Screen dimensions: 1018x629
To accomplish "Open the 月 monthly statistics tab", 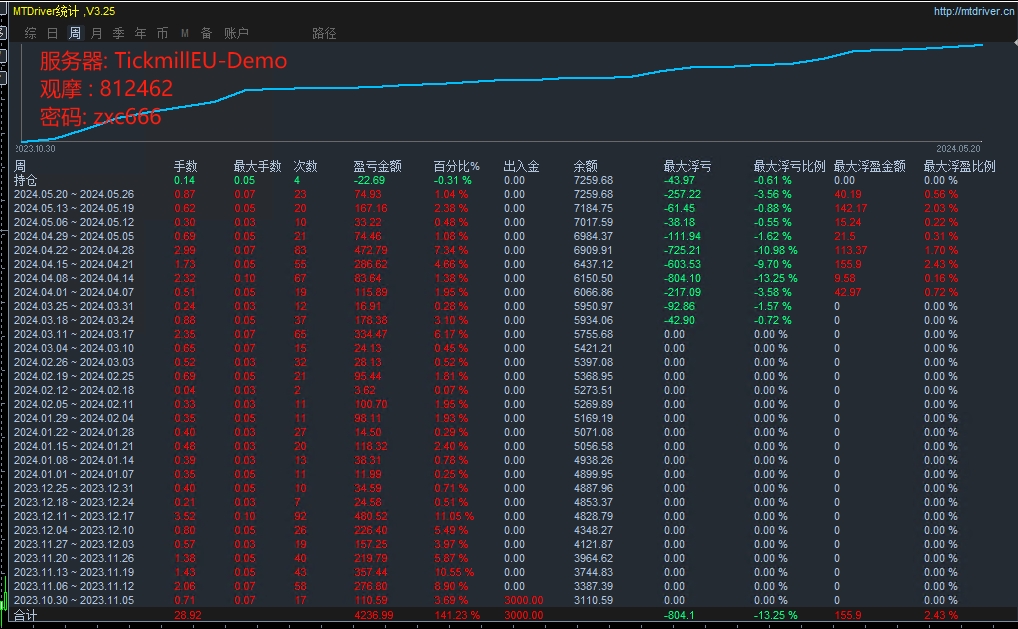I will (x=97, y=33).
